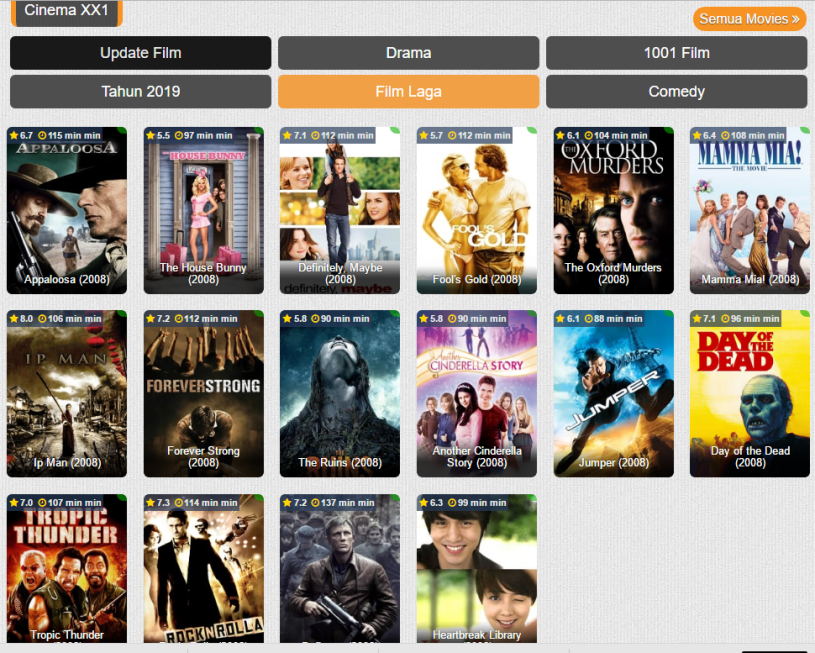Select Another Cinderella Story poster
Viewport: 815px width, 653px height.
(x=477, y=394)
